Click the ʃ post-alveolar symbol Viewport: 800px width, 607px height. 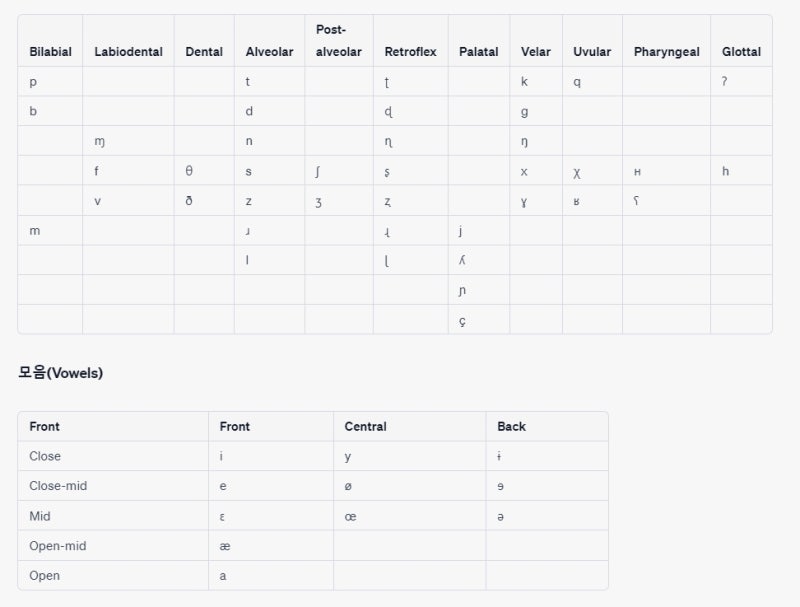point(317,171)
